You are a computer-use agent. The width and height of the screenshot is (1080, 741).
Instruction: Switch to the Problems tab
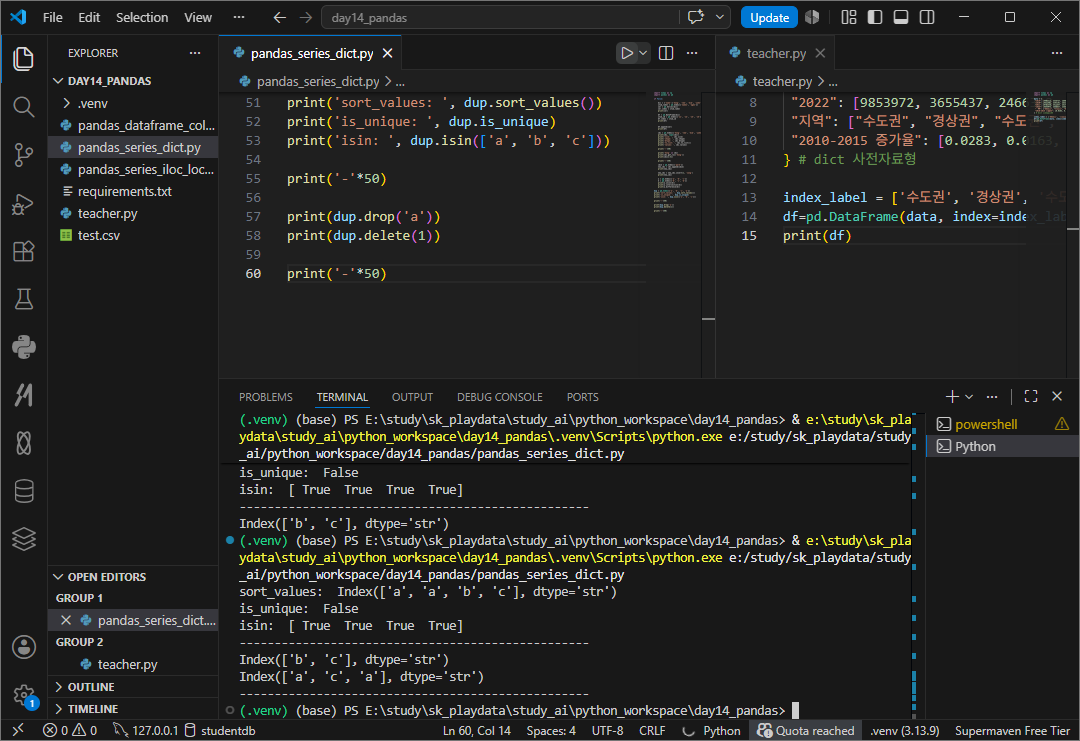266,397
